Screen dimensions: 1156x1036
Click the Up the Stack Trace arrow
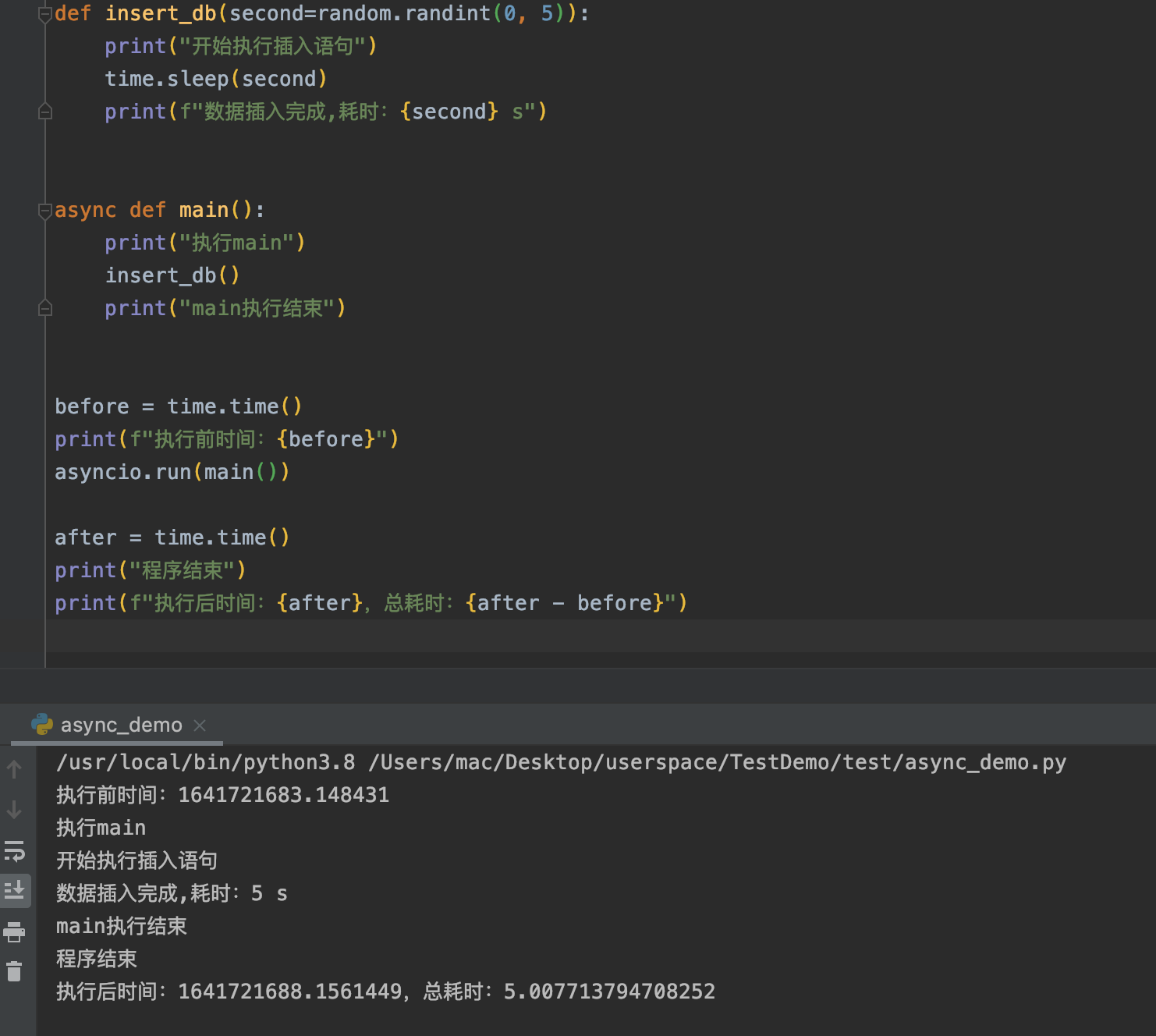(x=14, y=770)
